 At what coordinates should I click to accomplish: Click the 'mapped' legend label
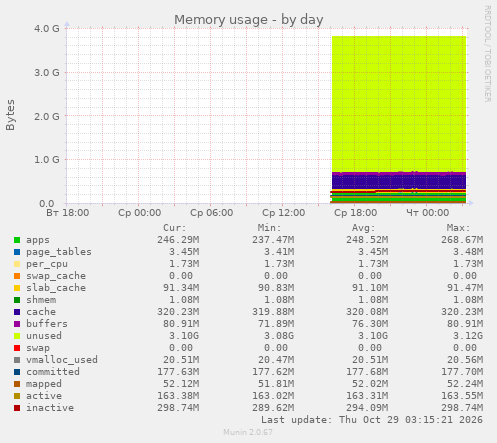coord(44,384)
